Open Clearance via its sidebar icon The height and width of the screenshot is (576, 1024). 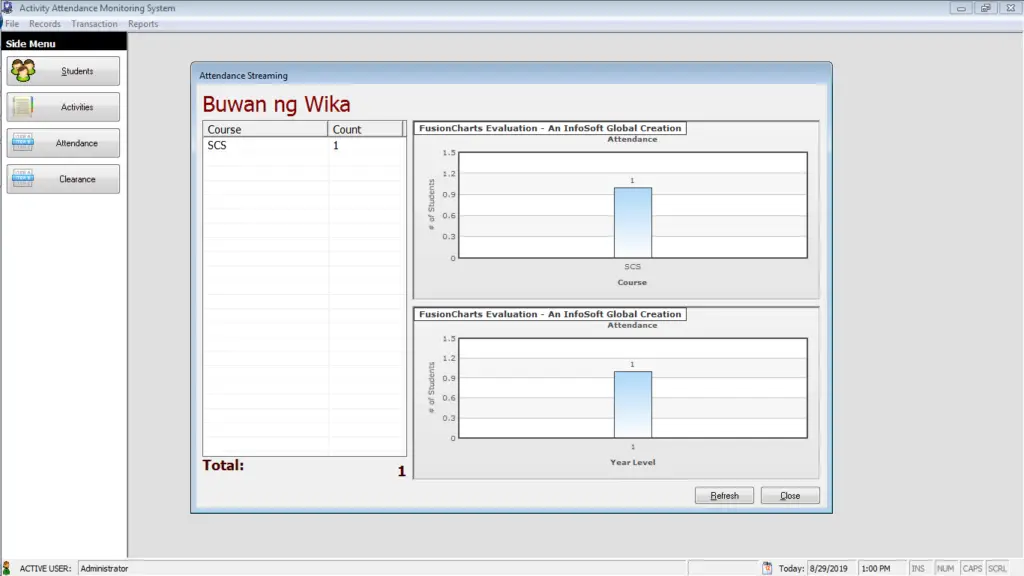(24, 179)
